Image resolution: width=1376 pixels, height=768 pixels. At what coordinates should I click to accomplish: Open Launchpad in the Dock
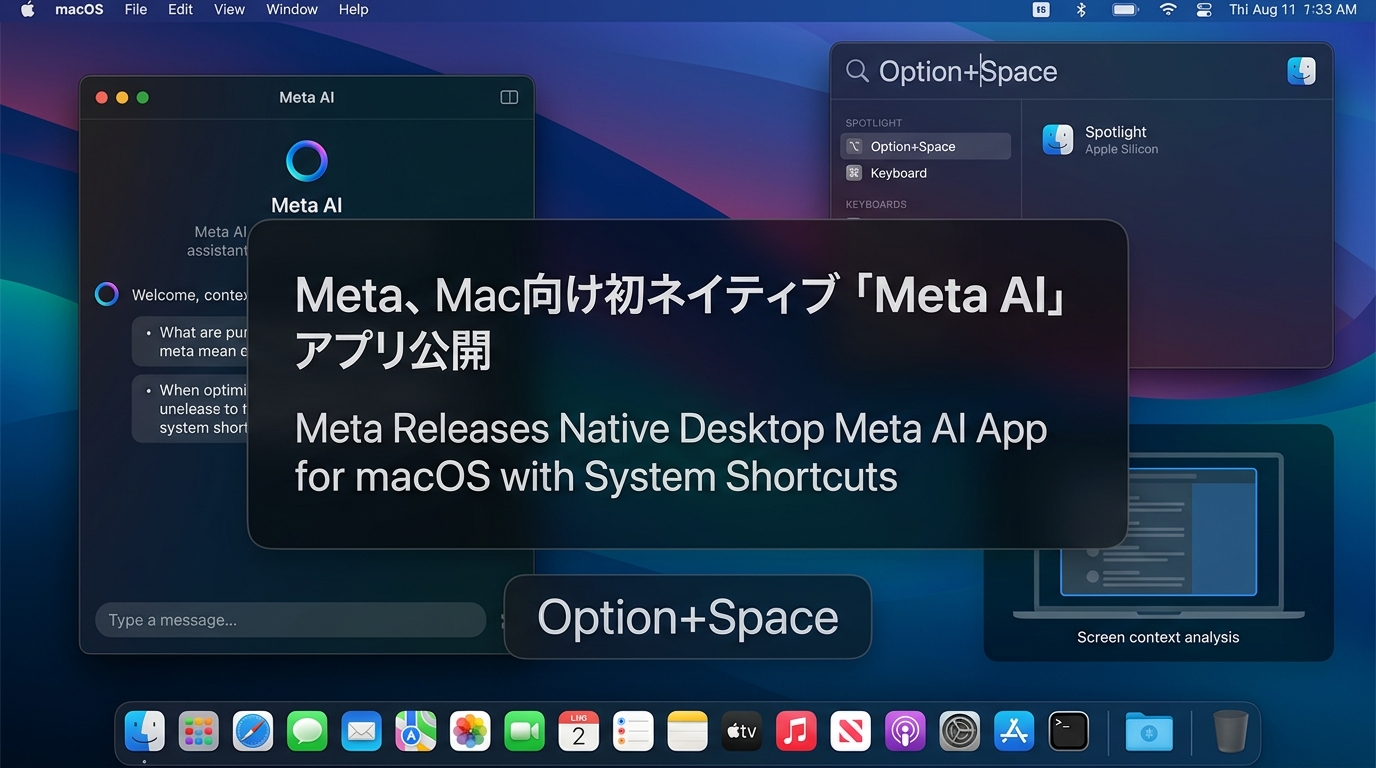pyautogui.click(x=199, y=731)
